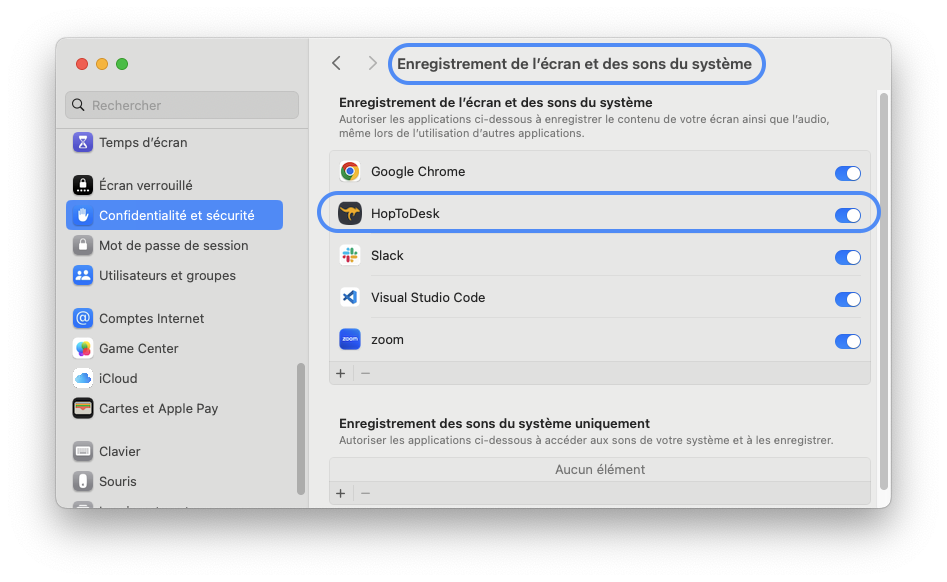Click the Slack app icon
This screenshot has height=582, width=947.
click(350, 256)
